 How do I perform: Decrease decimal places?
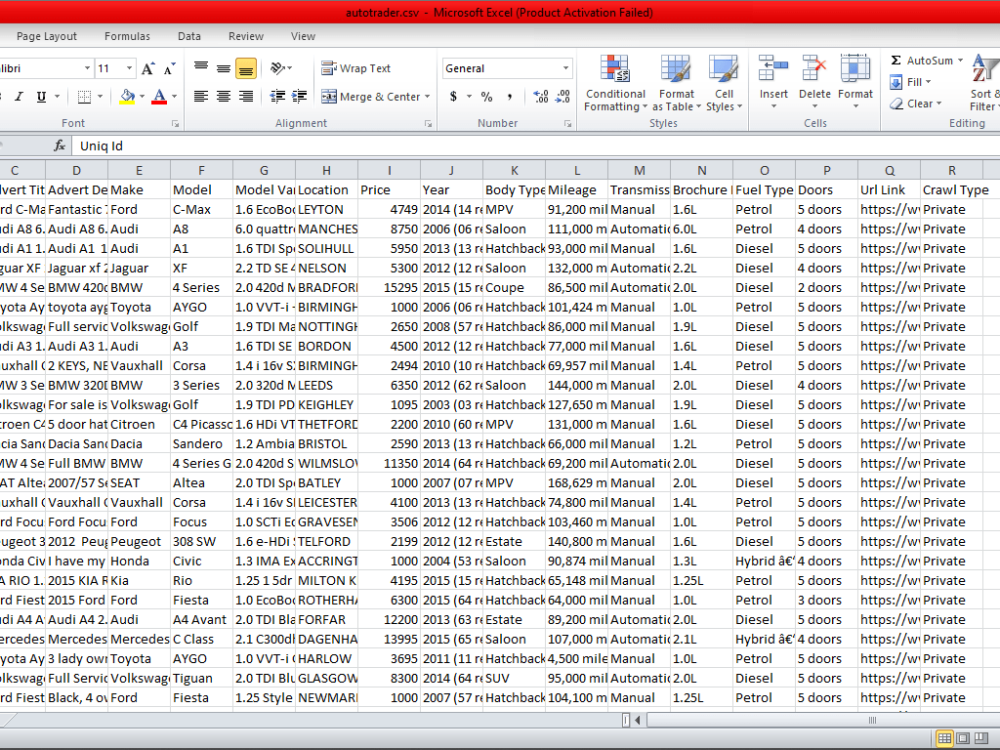coord(562,97)
